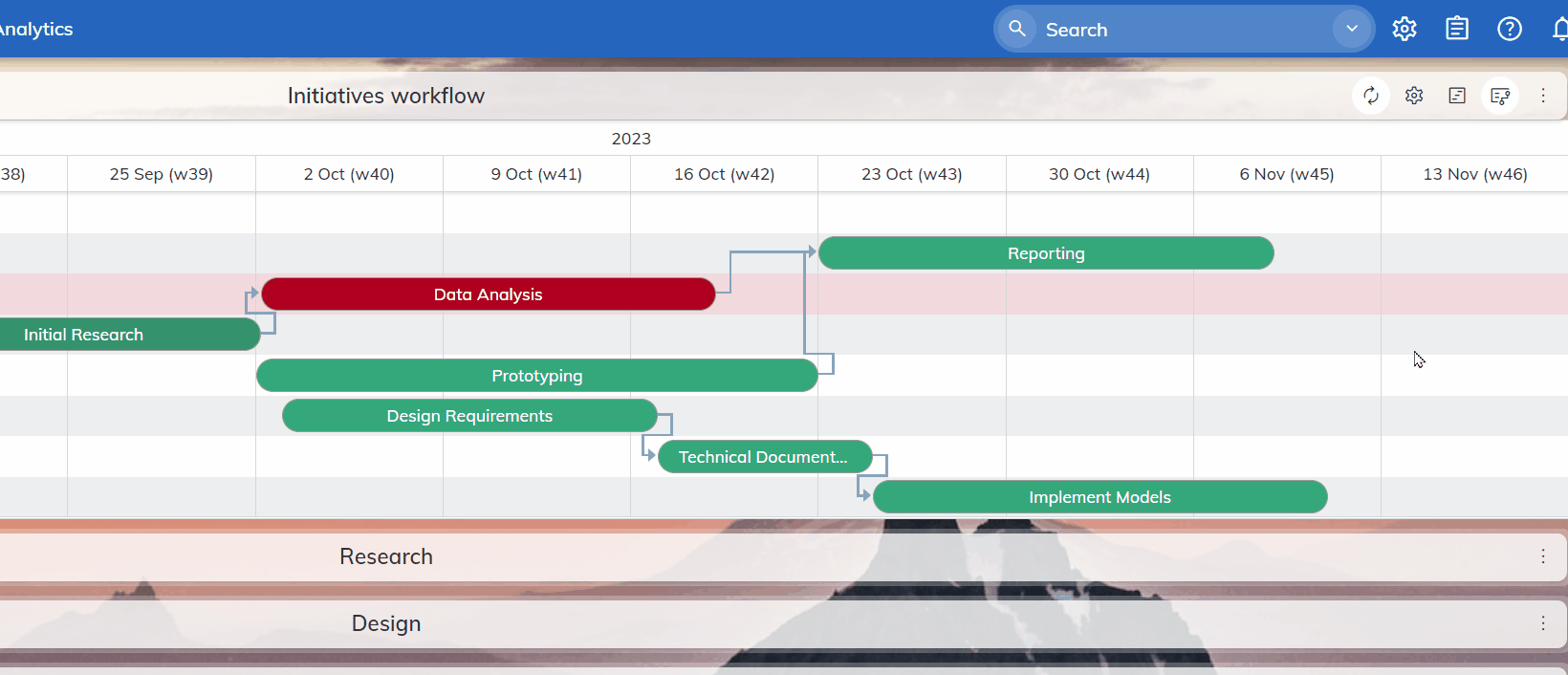Image resolution: width=1568 pixels, height=675 pixels.
Task: Click the 9 Oct (w41) week header
Action: click(536, 174)
